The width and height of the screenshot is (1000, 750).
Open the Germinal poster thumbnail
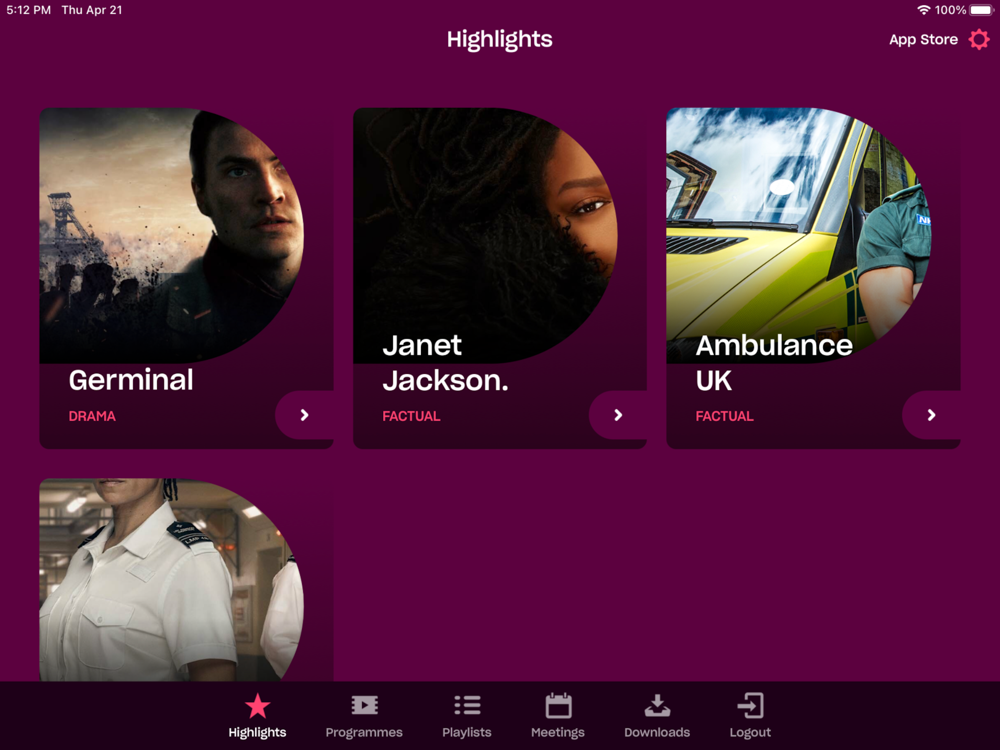point(172,235)
